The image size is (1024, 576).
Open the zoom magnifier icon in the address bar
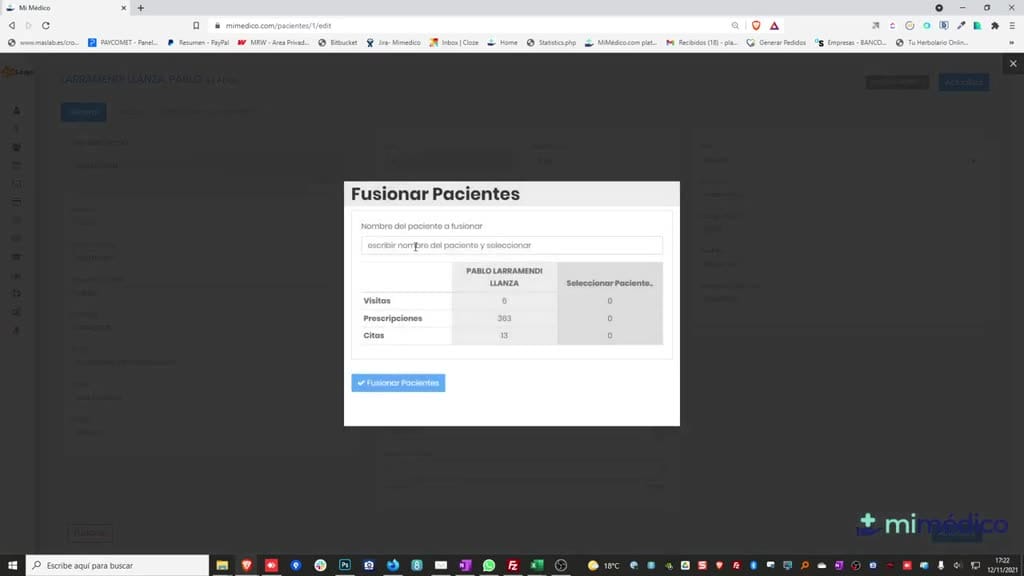coord(735,25)
